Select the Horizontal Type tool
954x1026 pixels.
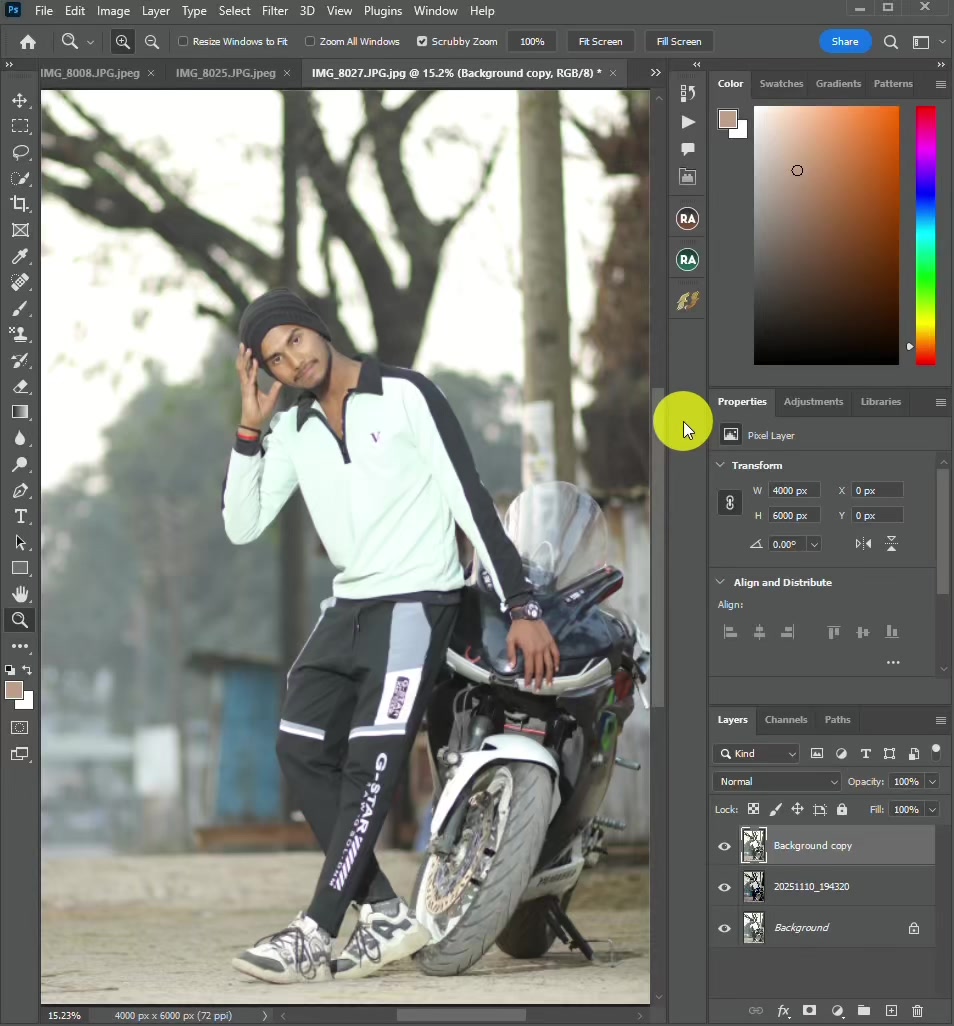coord(20,516)
